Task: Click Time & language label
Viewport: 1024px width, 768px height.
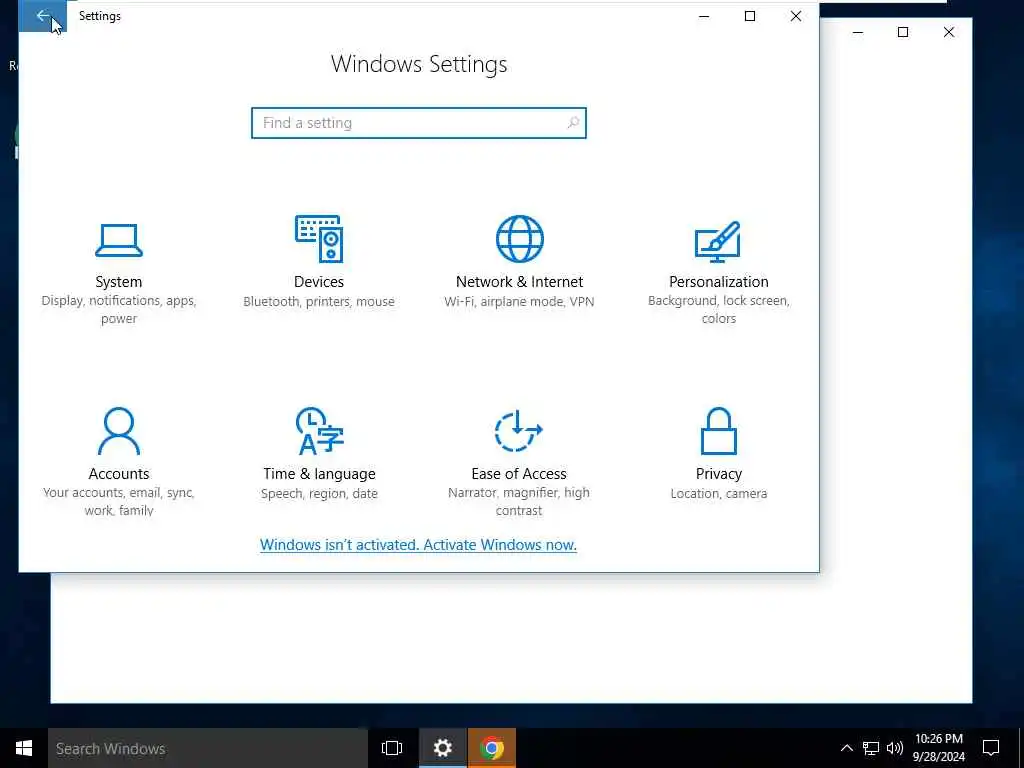Action: [x=319, y=473]
